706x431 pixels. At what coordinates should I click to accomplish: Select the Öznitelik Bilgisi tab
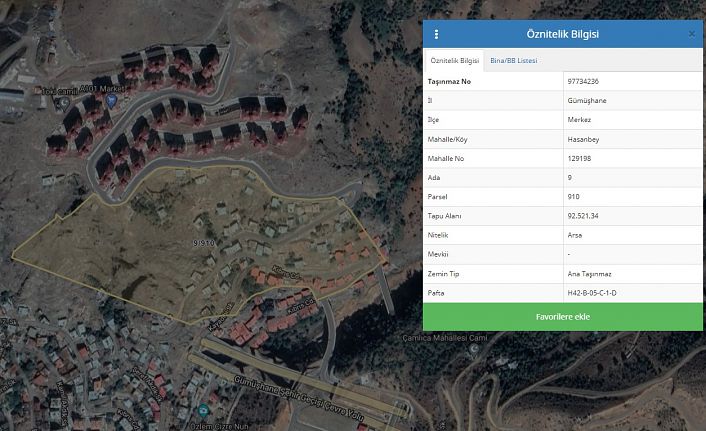click(x=454, y=61)
